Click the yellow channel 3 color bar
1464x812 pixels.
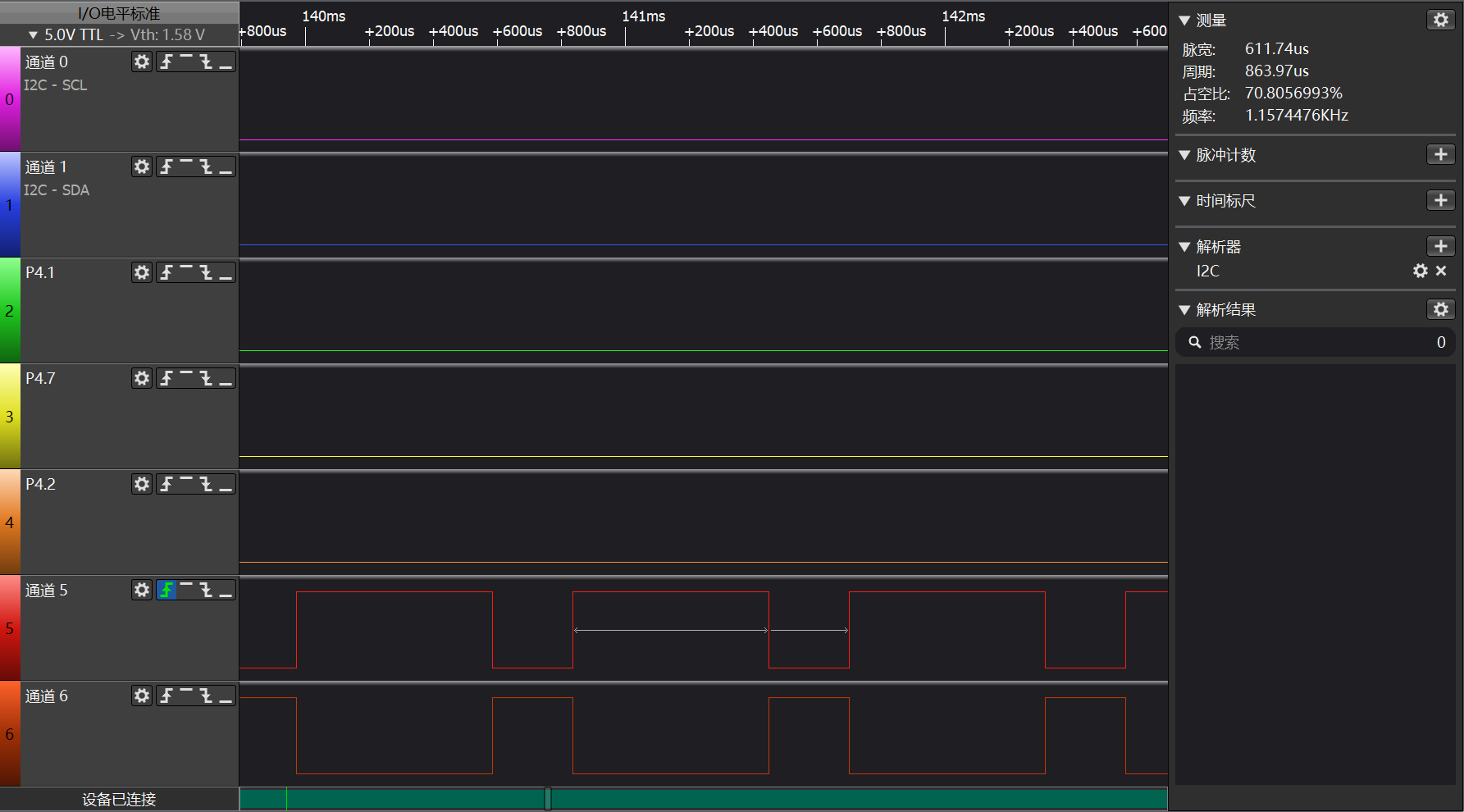coord(10,417)
